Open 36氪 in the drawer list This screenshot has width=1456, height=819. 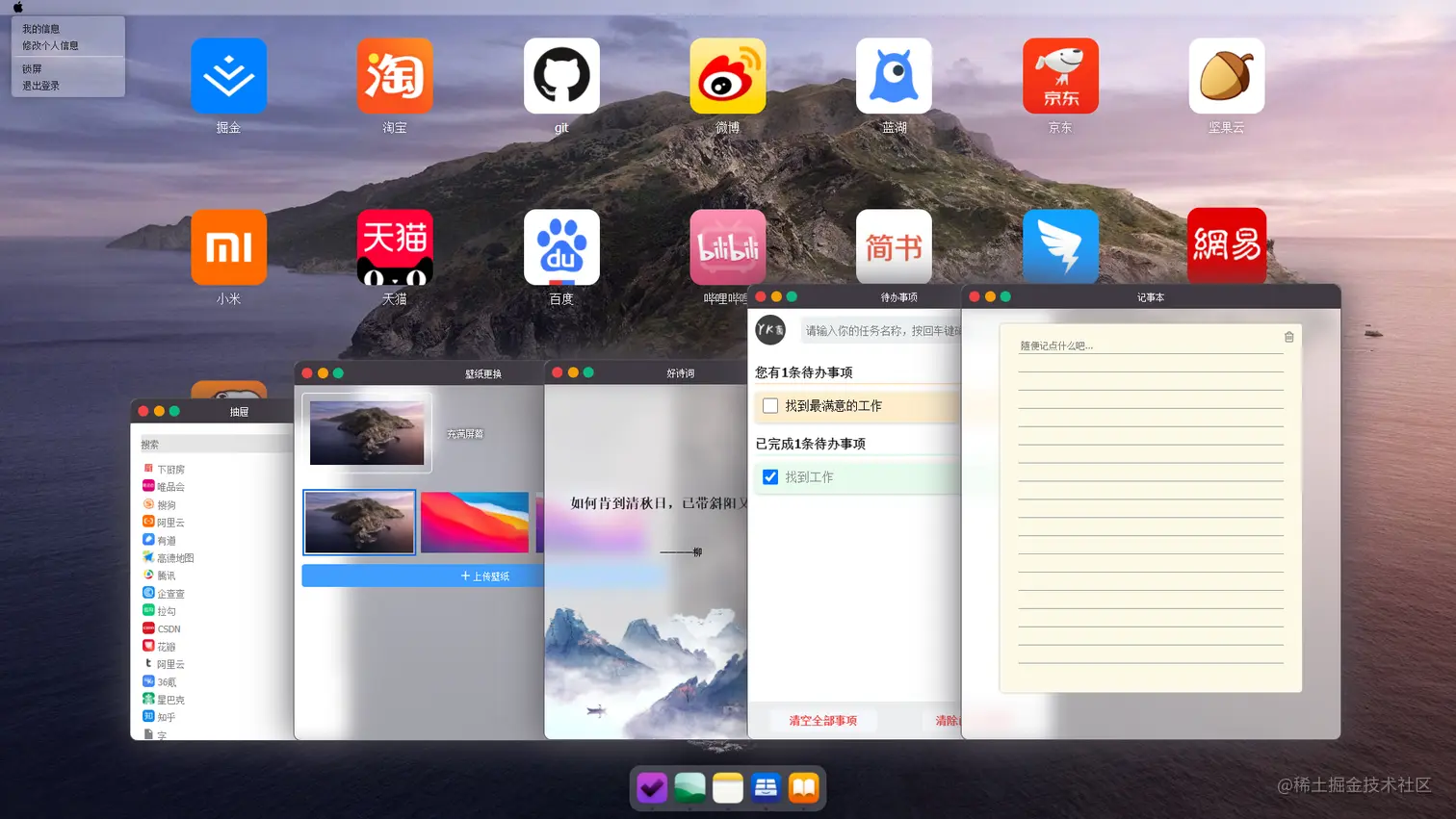pyautogui.click(x=160, y=682)
